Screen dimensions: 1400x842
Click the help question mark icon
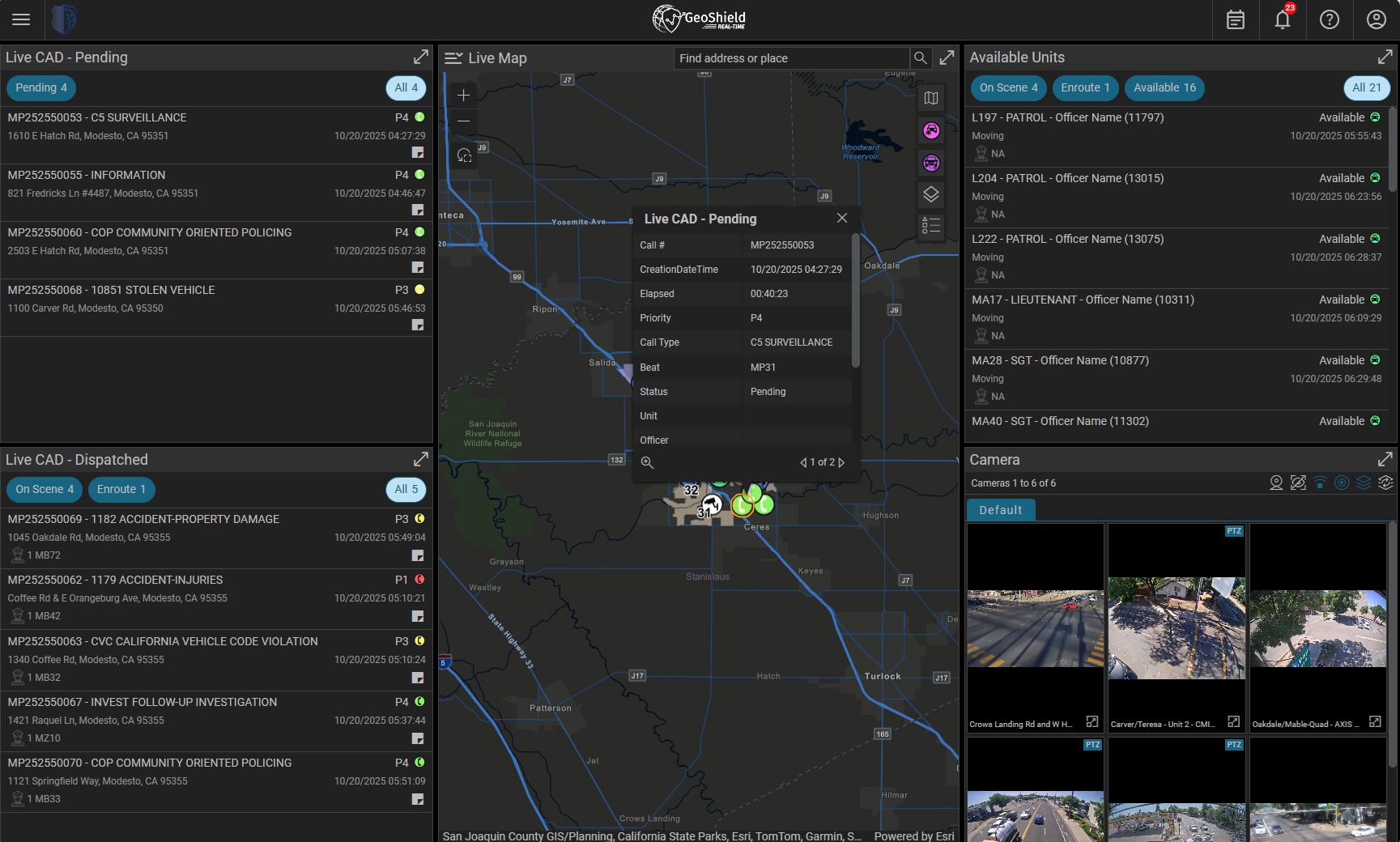(x=1330, y=19)
